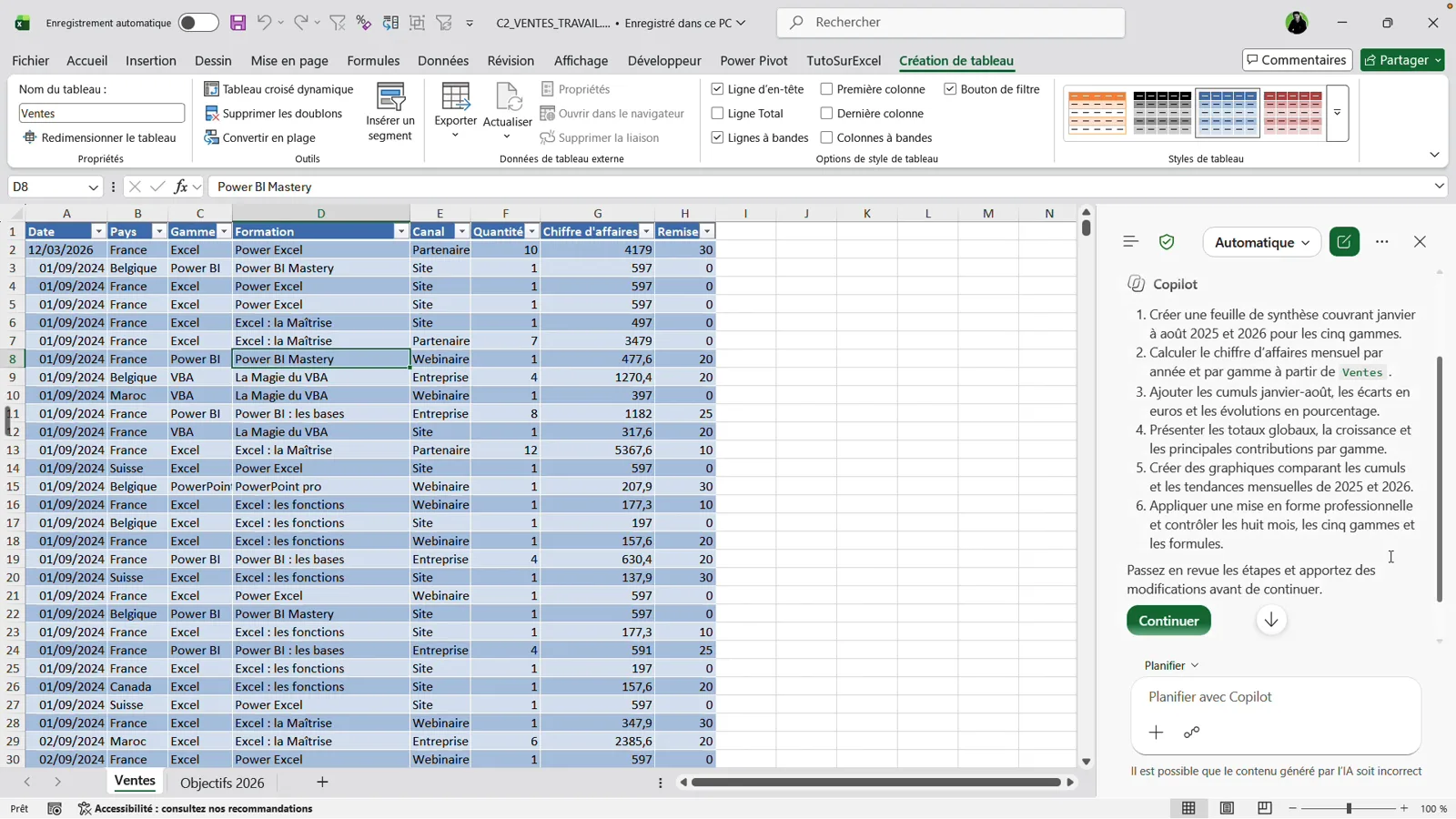Viewport: 1456px width, 819px height.
Task: Expand table styles gallery arrow
Action: click(x=1338, y=113)
